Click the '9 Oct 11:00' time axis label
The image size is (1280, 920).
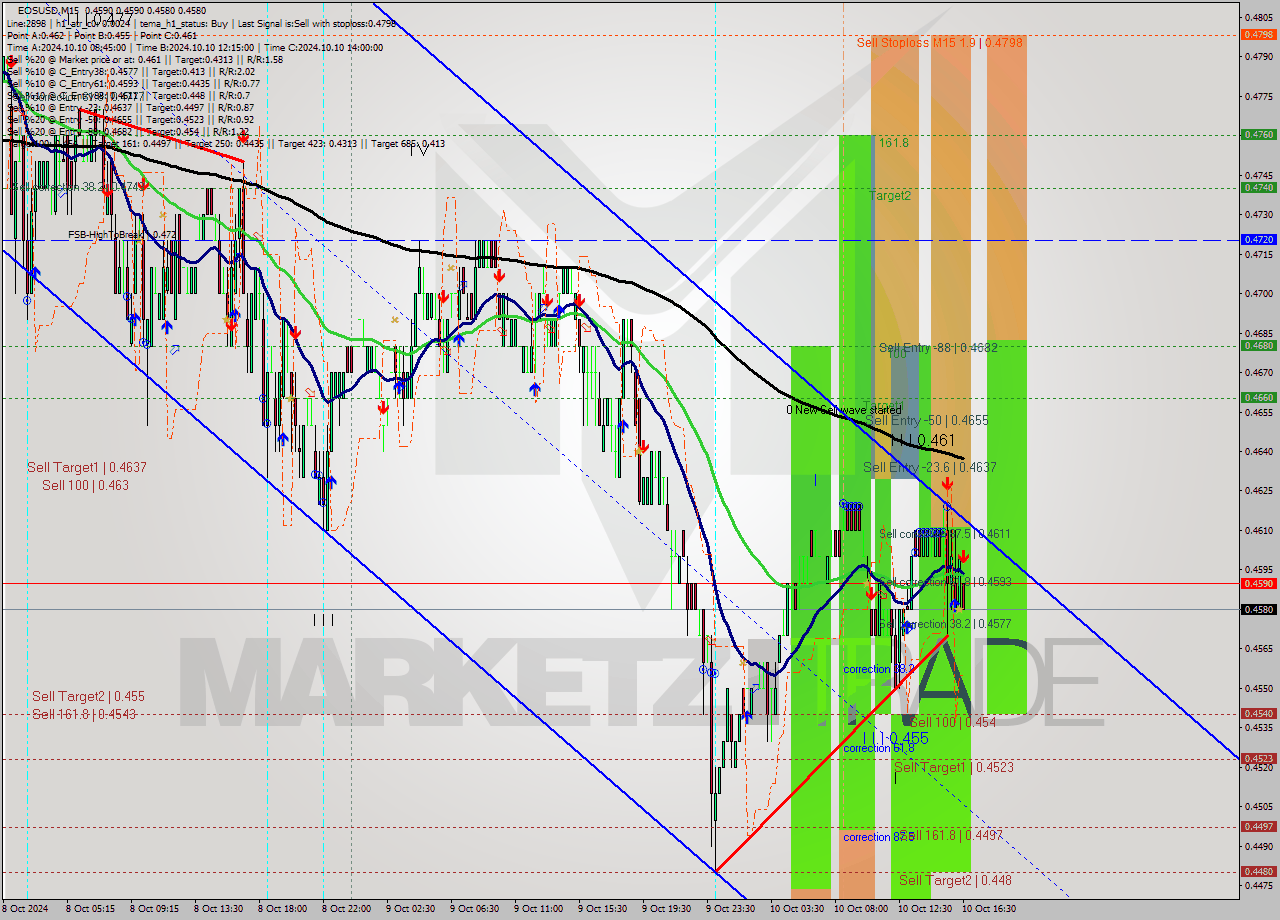[x=538, y=909]
